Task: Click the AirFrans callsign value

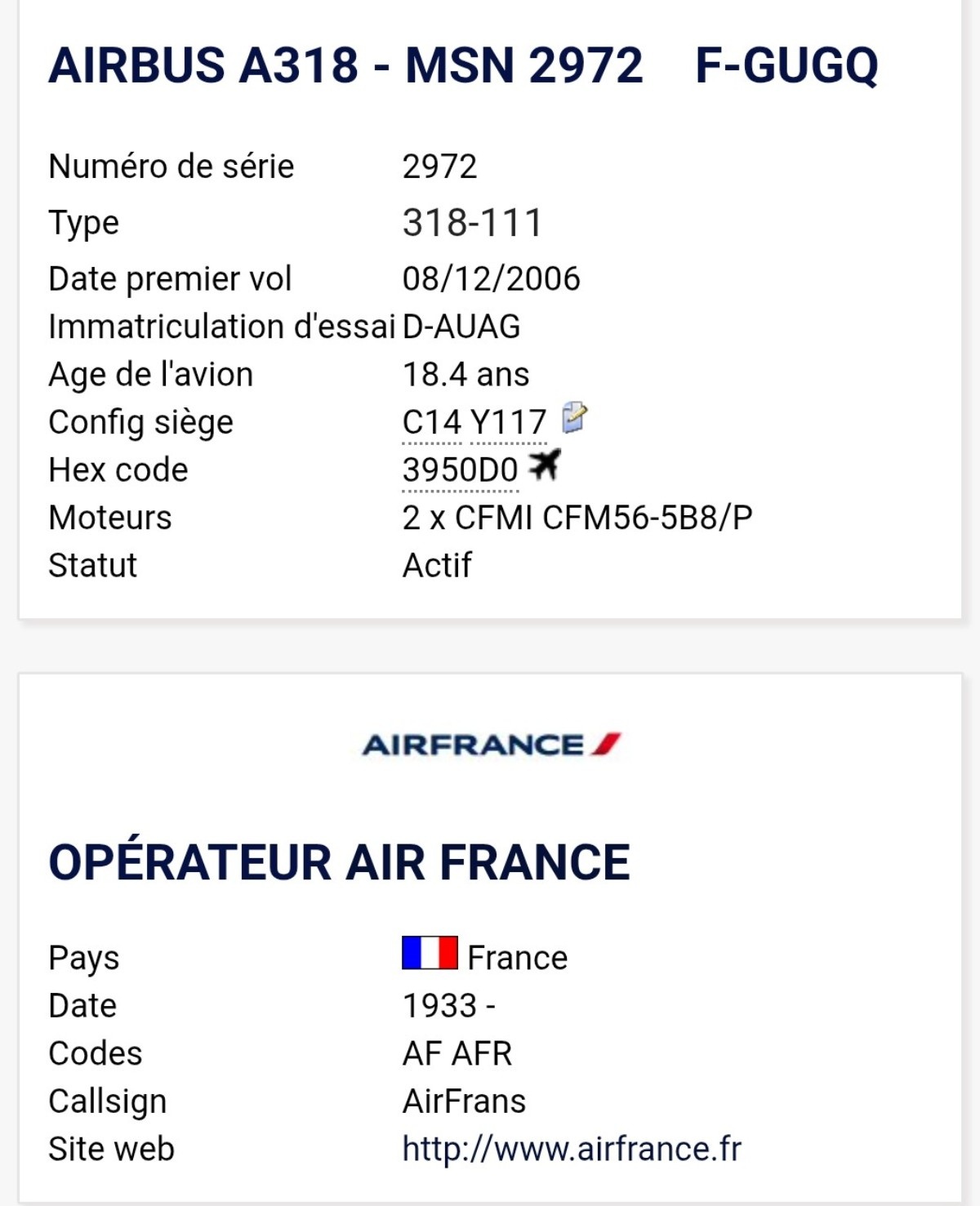Action: coord(464,1101)
